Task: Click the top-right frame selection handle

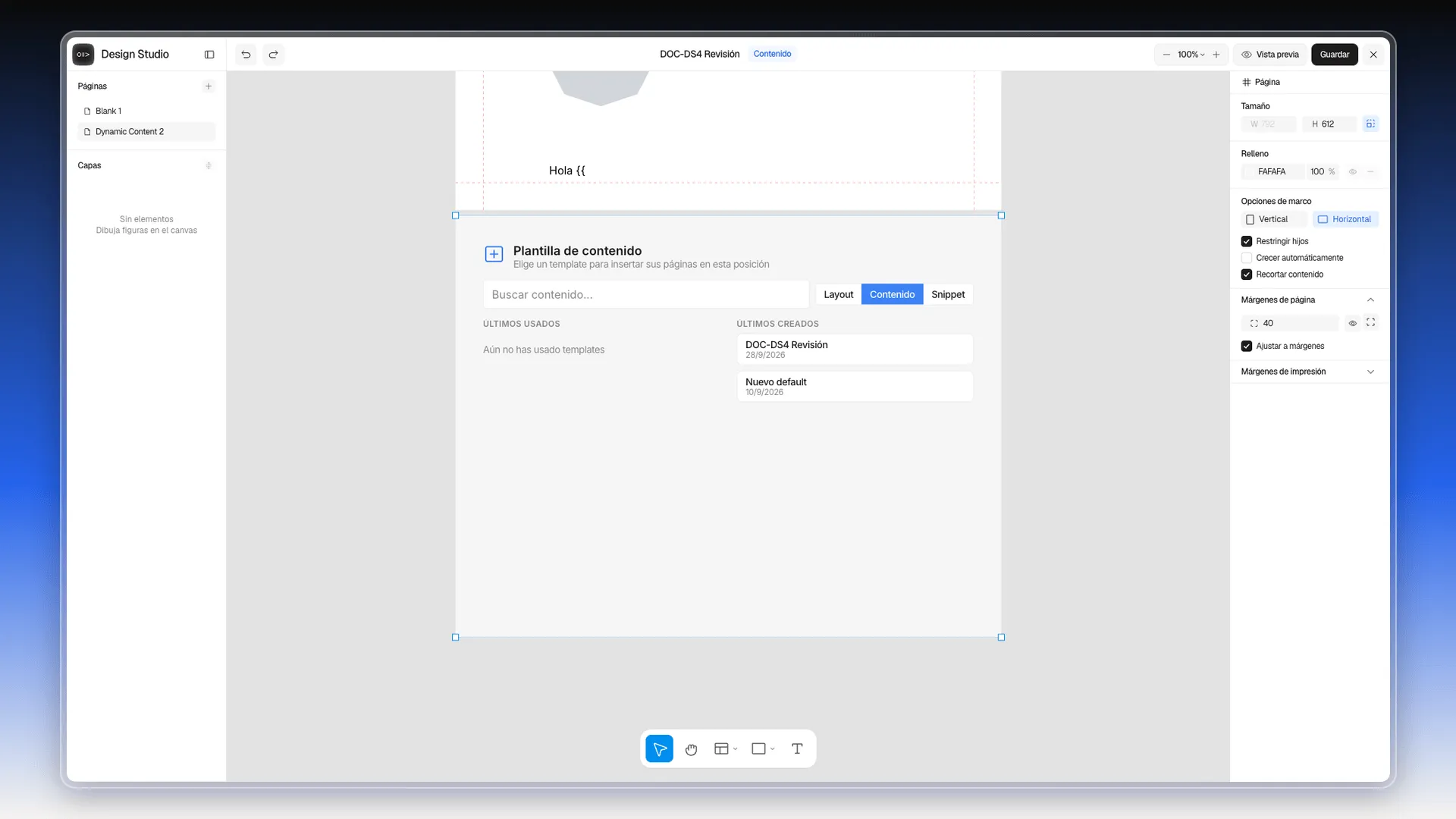Action: (1001, 216)
